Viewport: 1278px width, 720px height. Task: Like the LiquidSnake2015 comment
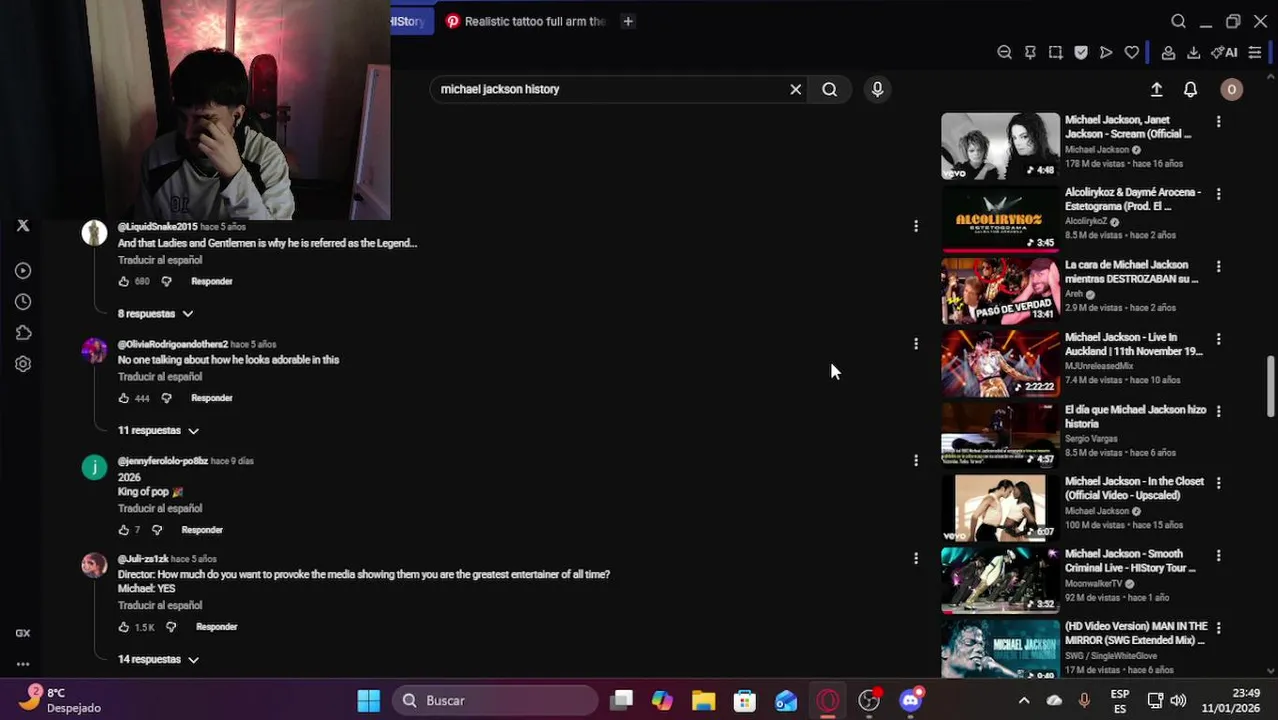124,281
